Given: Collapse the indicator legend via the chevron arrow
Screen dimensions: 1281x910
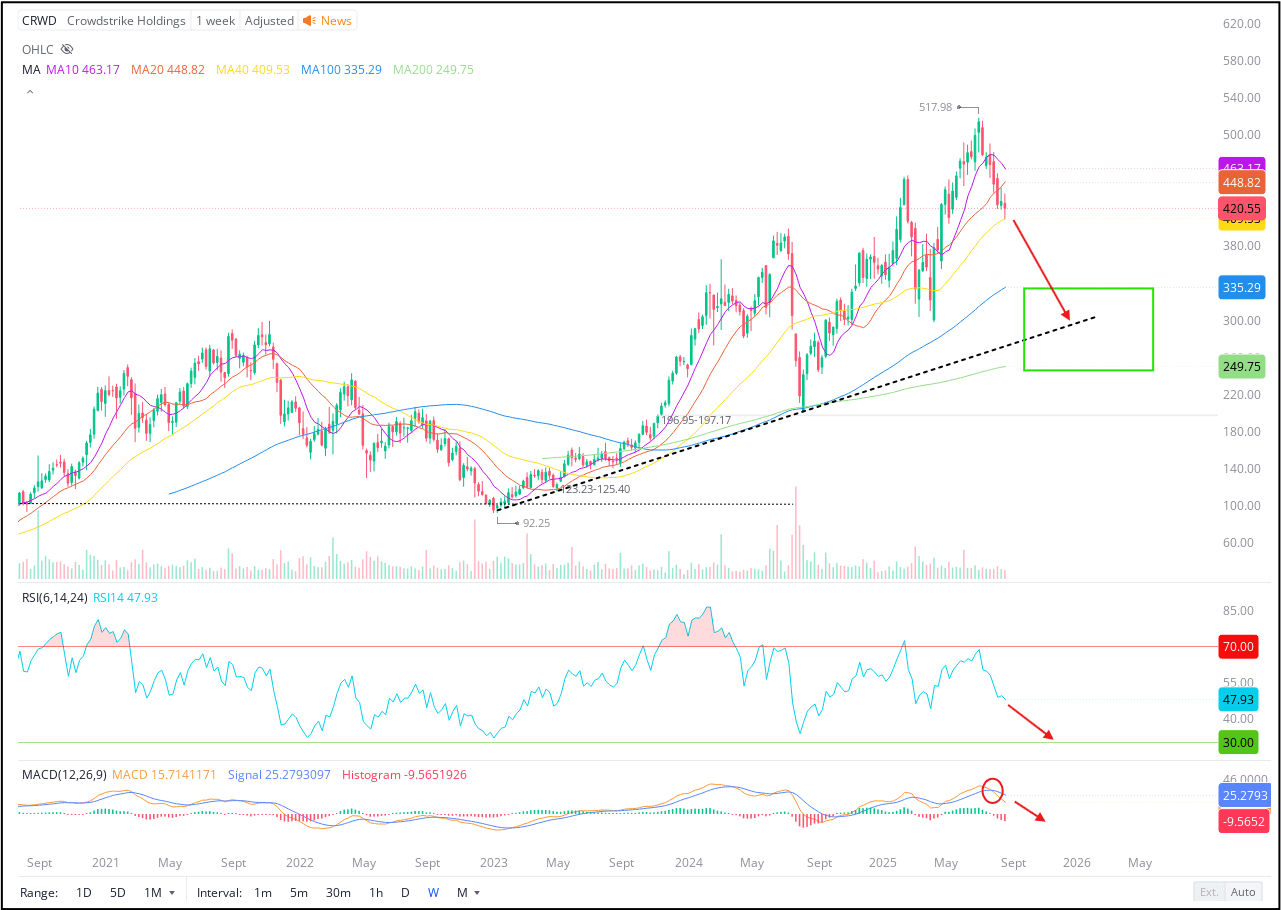Looking at the screenshot, I should 29,91.
